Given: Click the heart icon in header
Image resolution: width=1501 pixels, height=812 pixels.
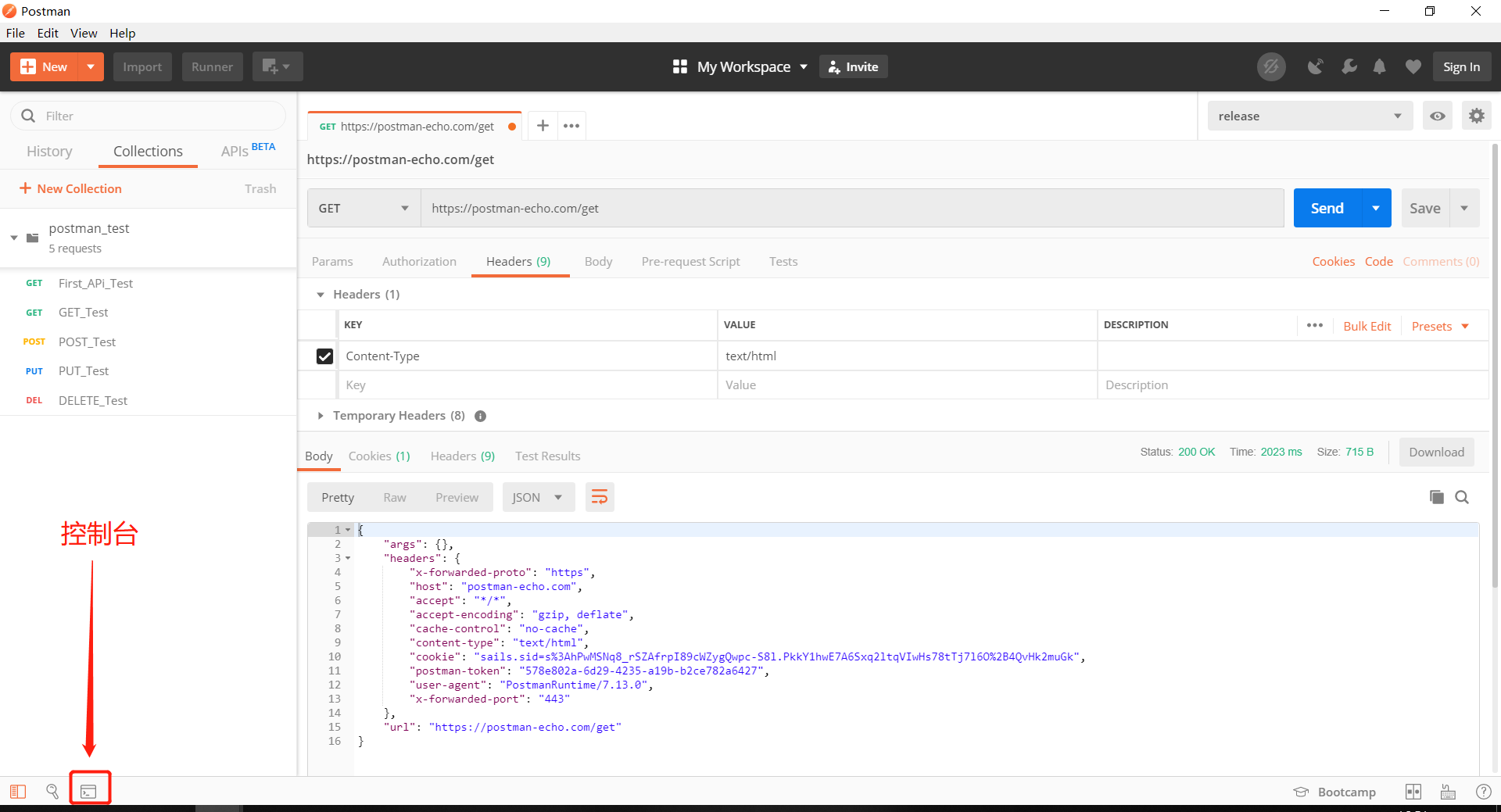Looking at the screenshot, I should (1413, 66).
